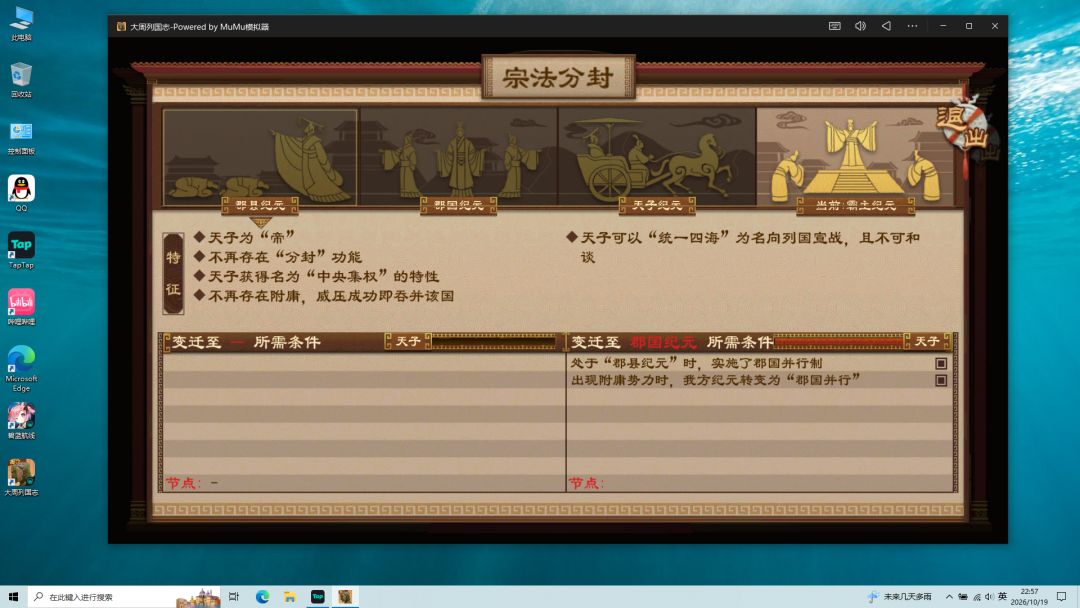
Task: Click the Task View taskbar icon
Action: [x=234, y=597]
